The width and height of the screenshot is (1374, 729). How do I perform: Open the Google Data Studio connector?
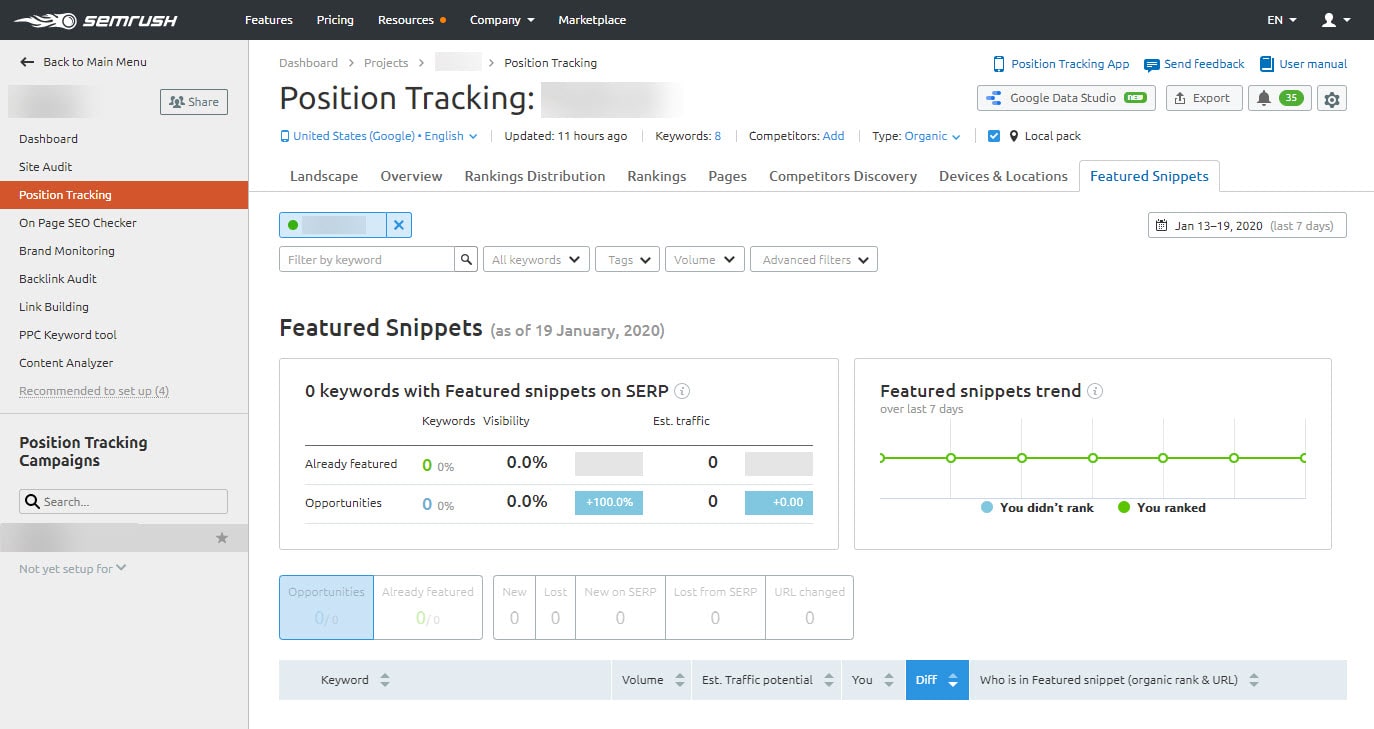[x=1065, y=98]
